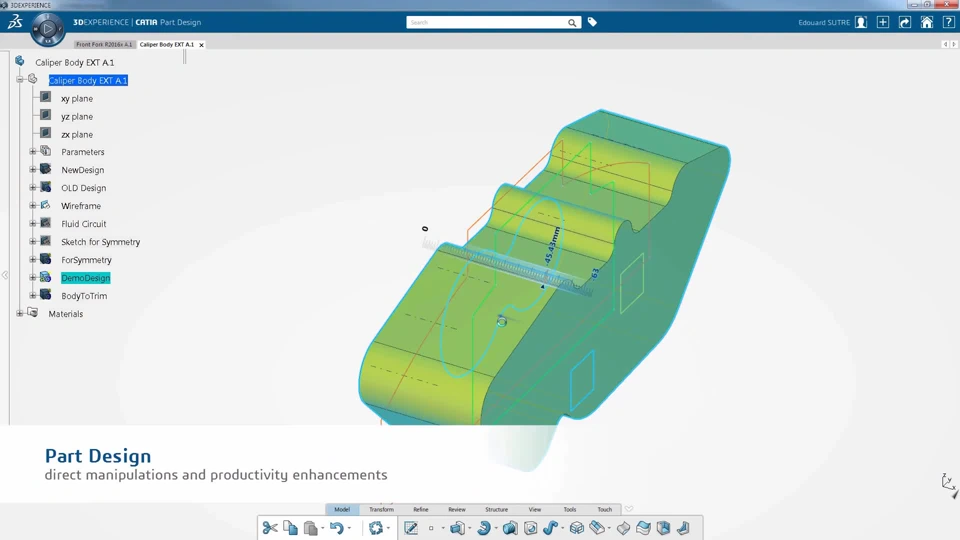Click the Share arrow icon
This screenshot has height=540, width=960.
[x=905, y=22]
